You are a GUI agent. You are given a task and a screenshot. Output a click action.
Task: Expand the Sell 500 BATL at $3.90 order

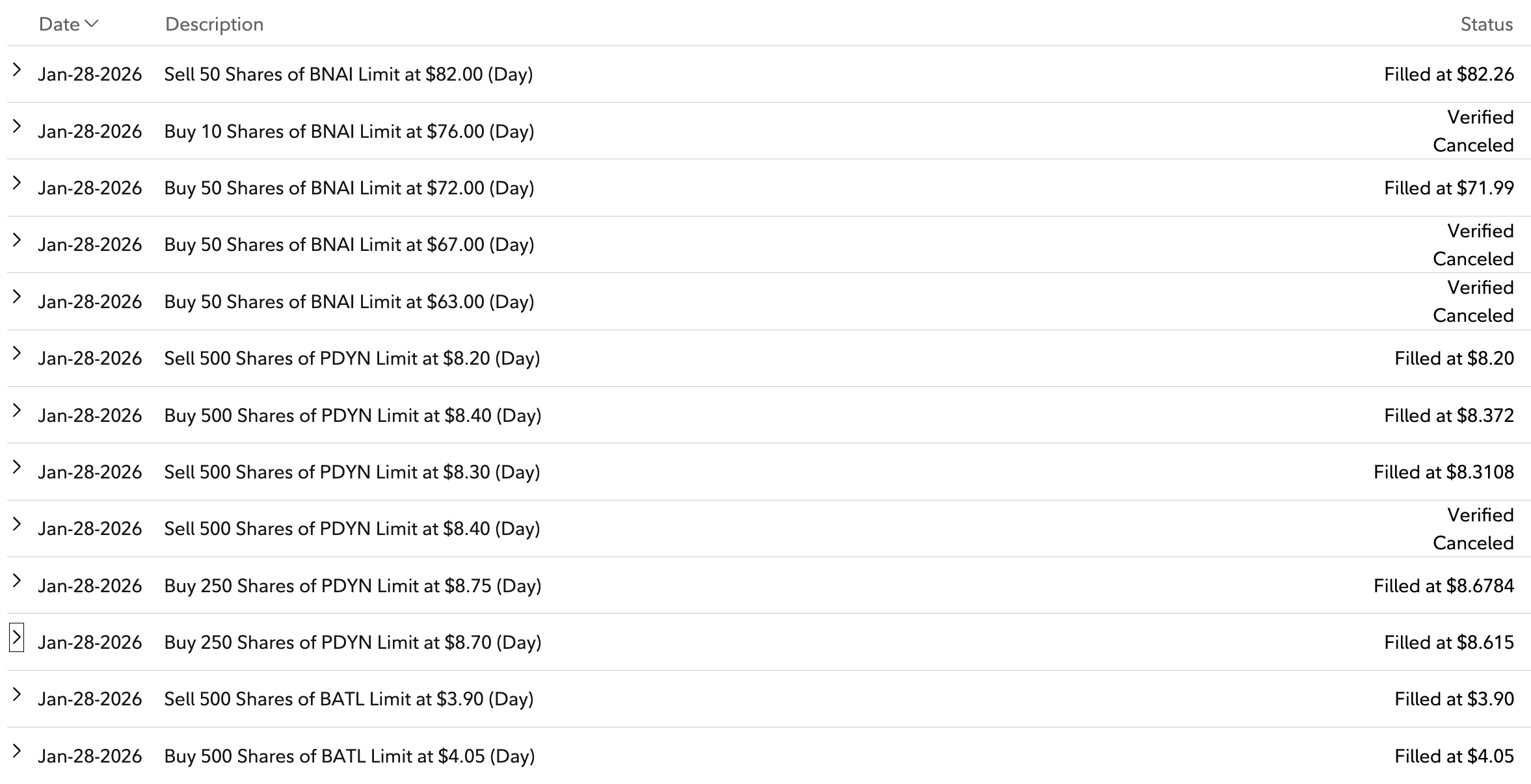point(17,694)
